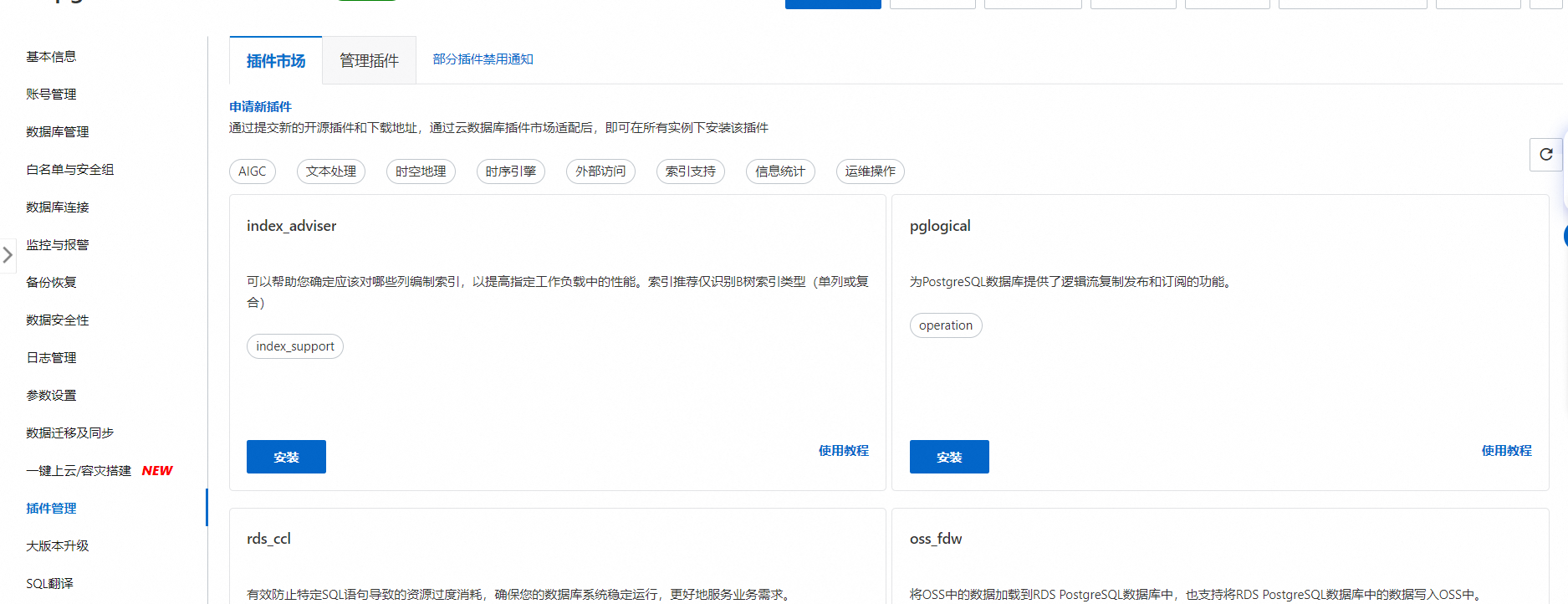Switch to 插件市场 tab

[x=276, y=60]
